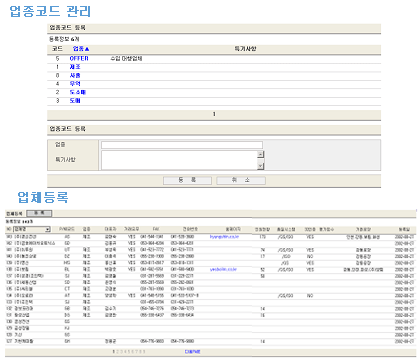The image size is (420, 363).
Task: Click the 업종코드 관리 heading title
Action: pos(50,11)
